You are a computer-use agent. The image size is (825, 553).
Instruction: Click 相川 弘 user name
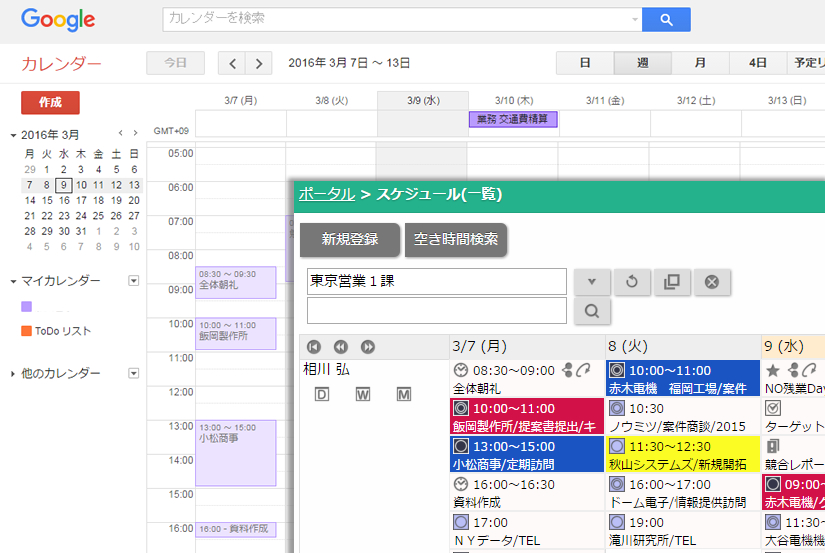coord(326,369)
